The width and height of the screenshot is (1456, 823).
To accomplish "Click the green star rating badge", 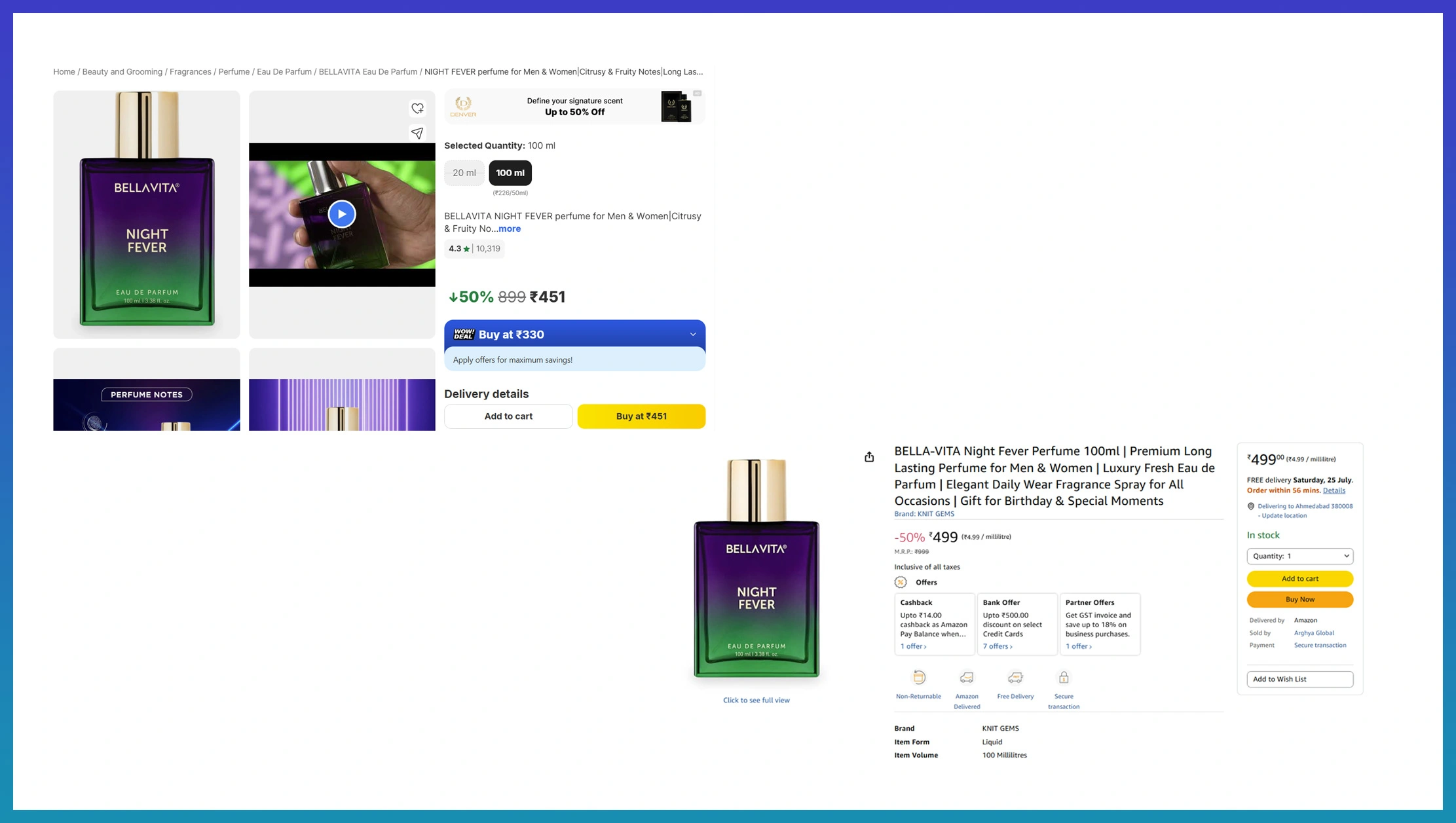I will pos(459,249).
